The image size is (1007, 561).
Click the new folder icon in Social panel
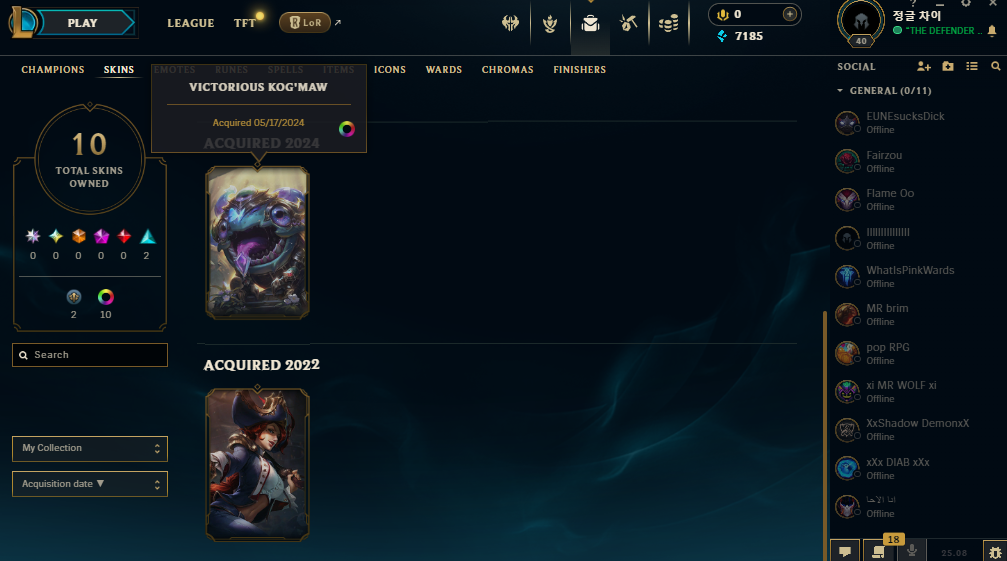tap(948, 66)
